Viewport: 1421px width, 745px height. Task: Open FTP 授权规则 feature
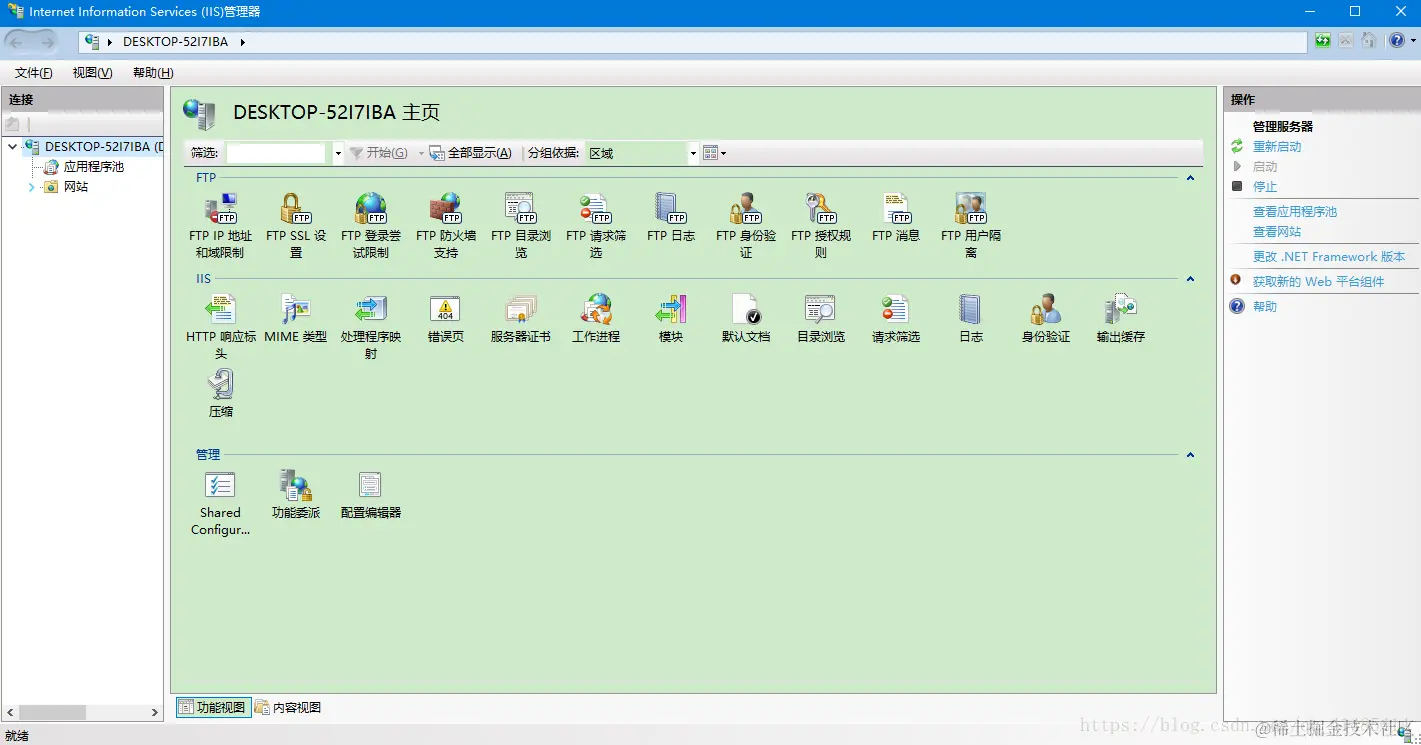coord(821,226)
